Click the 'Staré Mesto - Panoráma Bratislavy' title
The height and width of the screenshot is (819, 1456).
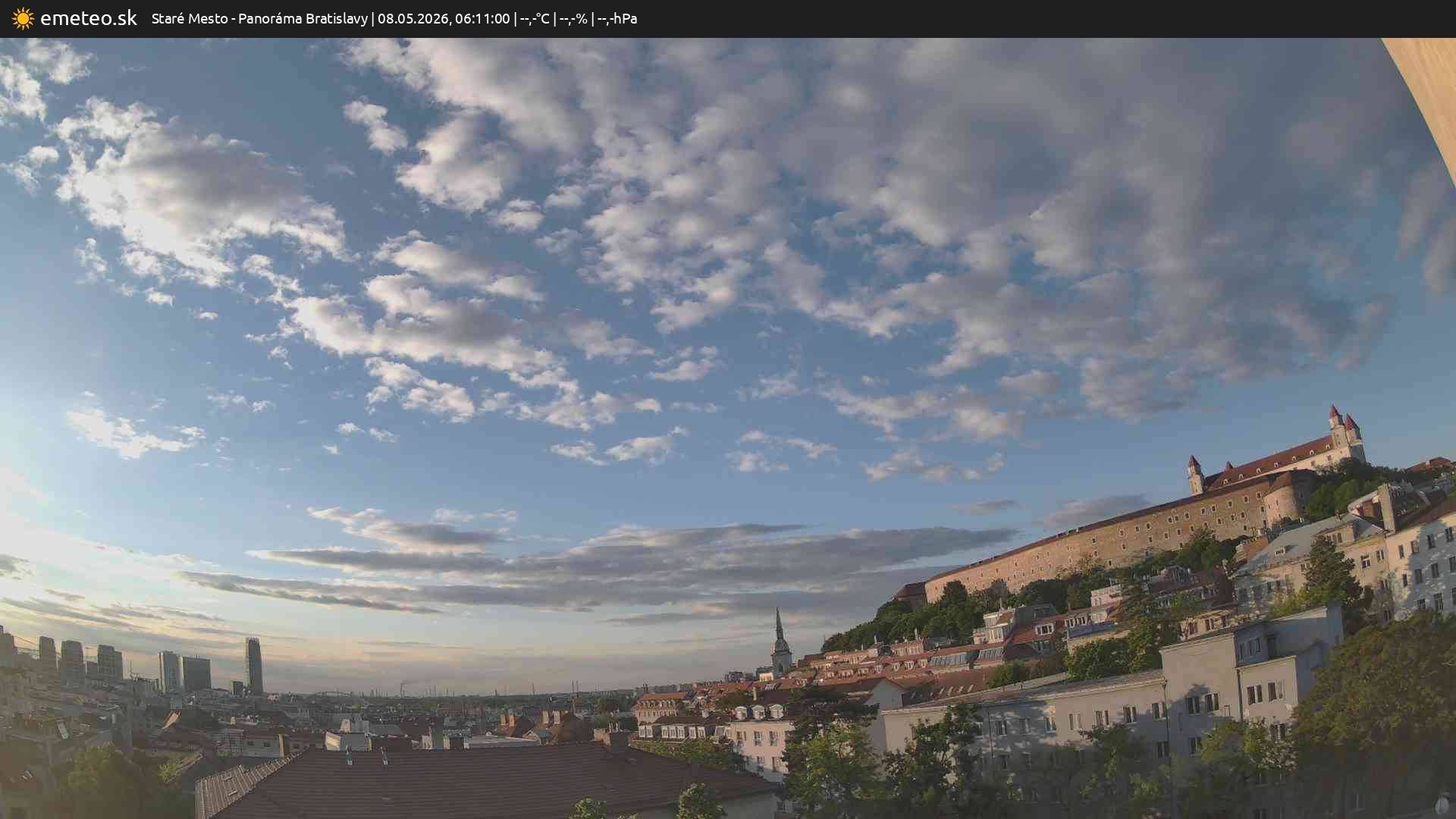259,19
